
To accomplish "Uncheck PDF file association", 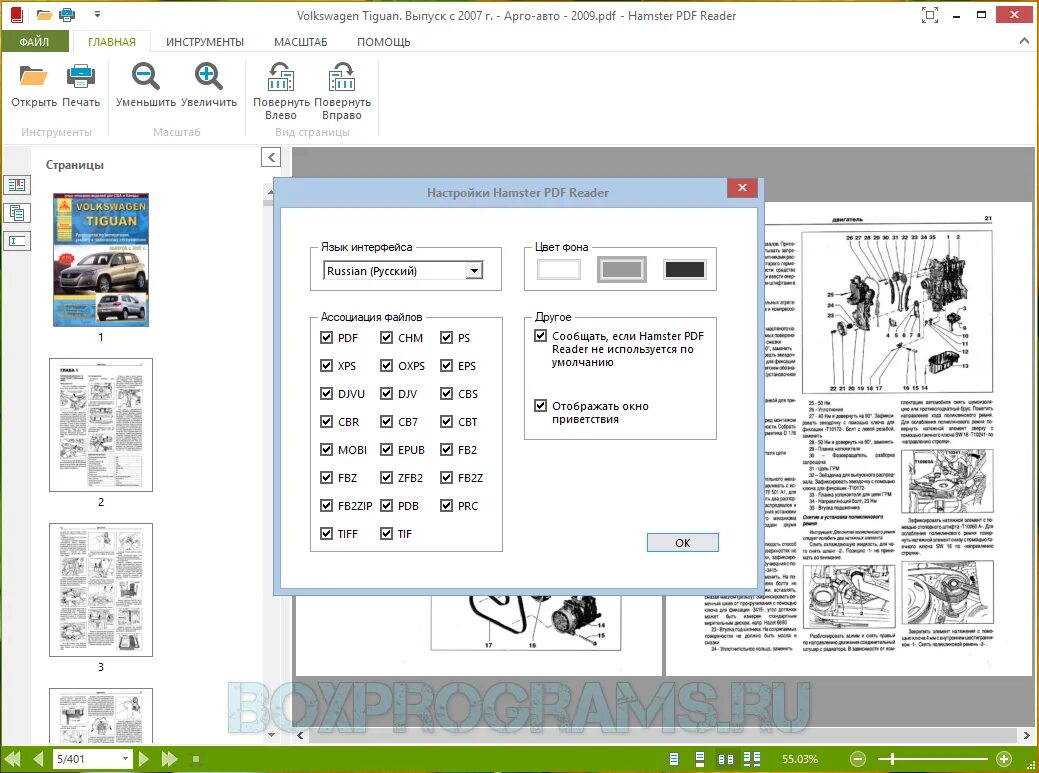I will [x=326, y=337].
